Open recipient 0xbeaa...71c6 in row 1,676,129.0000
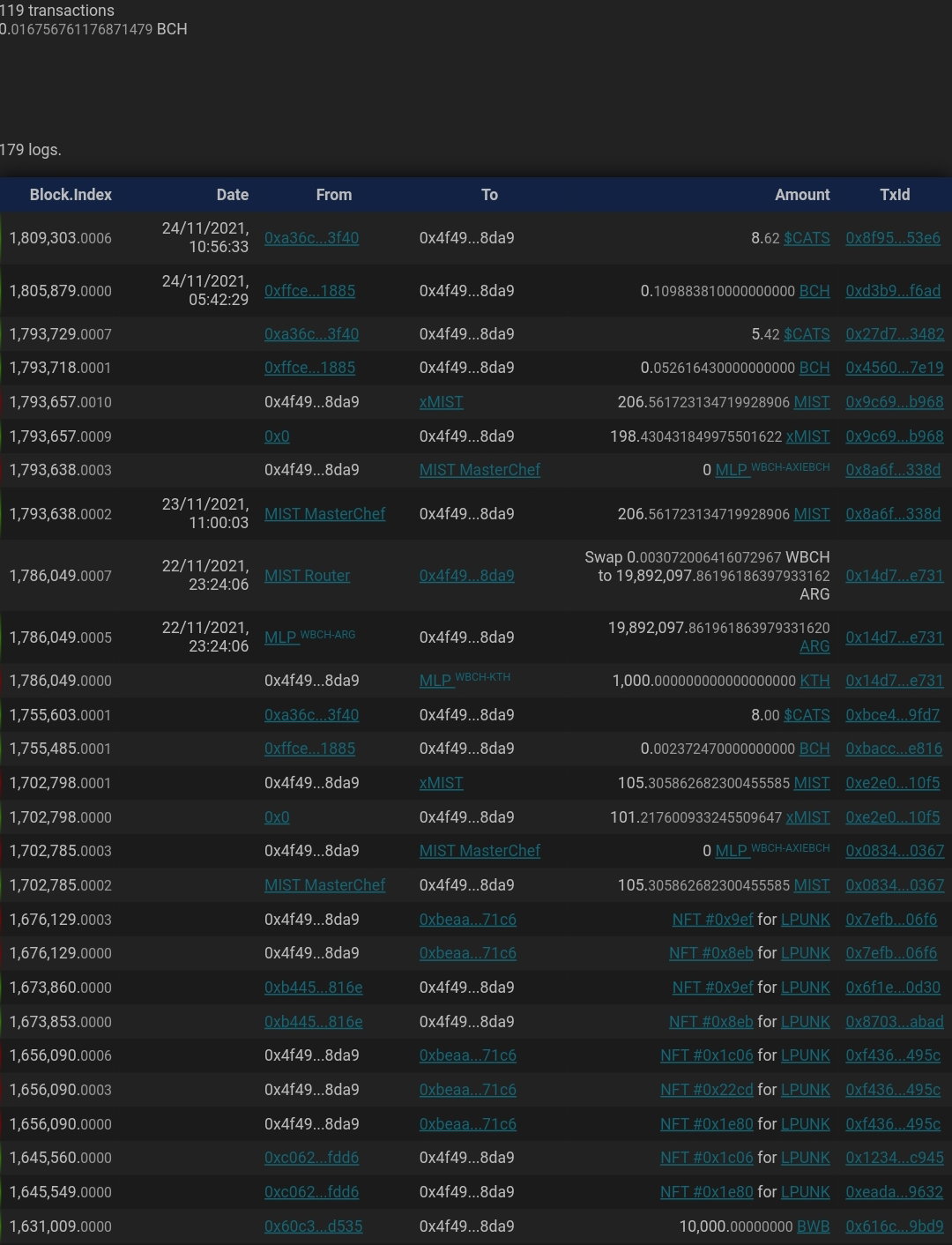 468,953
